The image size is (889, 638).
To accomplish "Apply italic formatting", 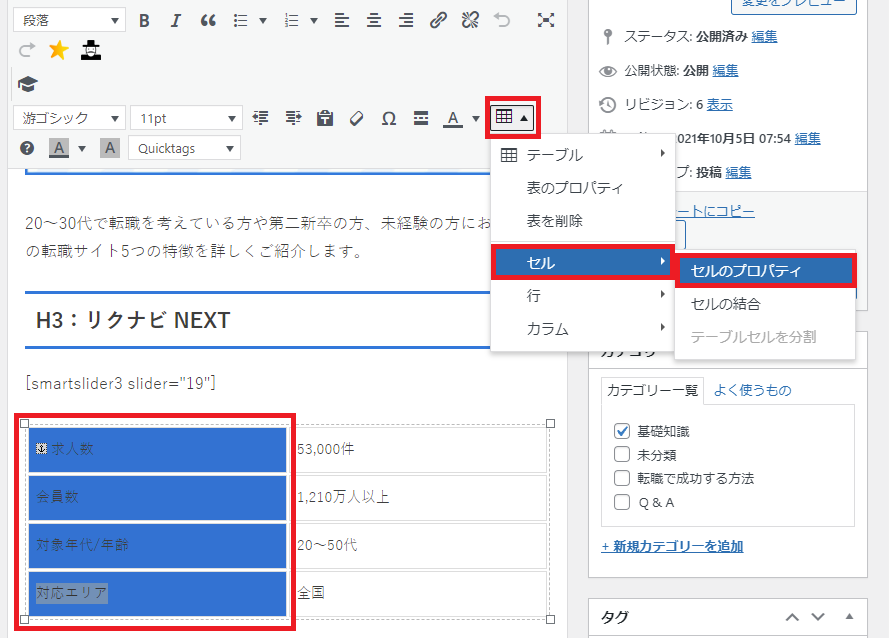I will (176, 20).
